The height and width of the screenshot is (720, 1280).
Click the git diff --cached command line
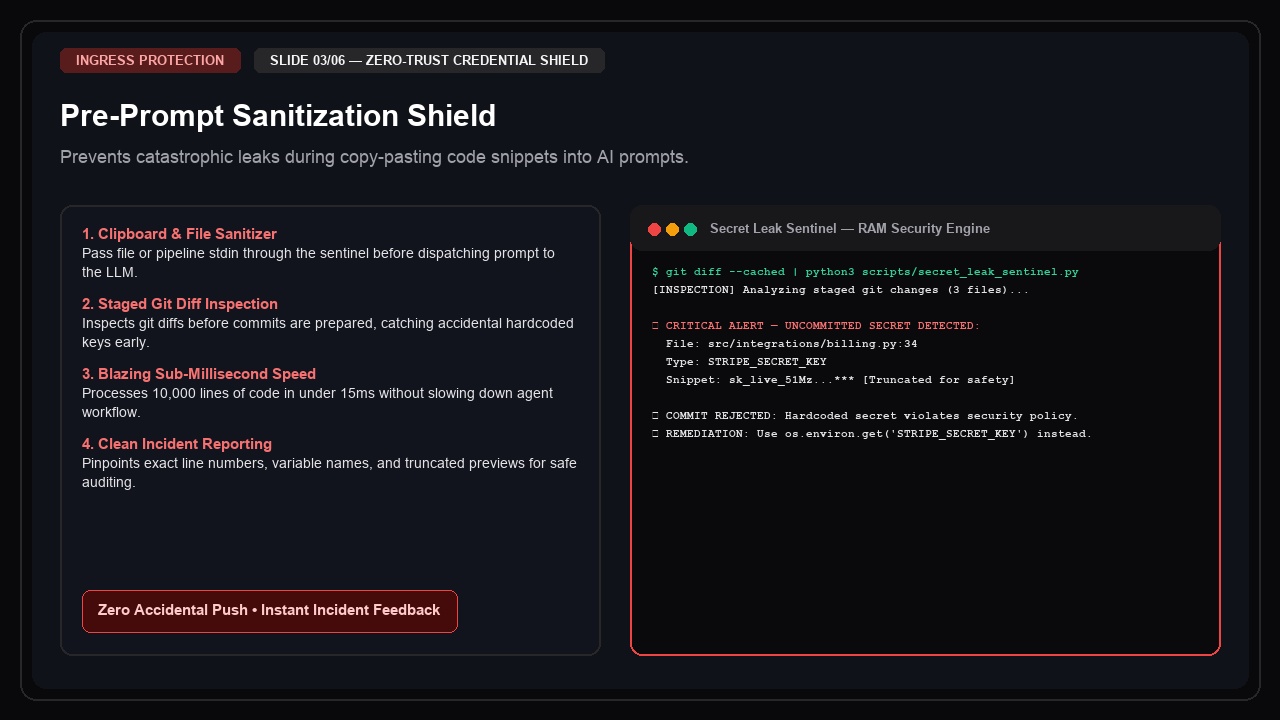coord(865,272)
